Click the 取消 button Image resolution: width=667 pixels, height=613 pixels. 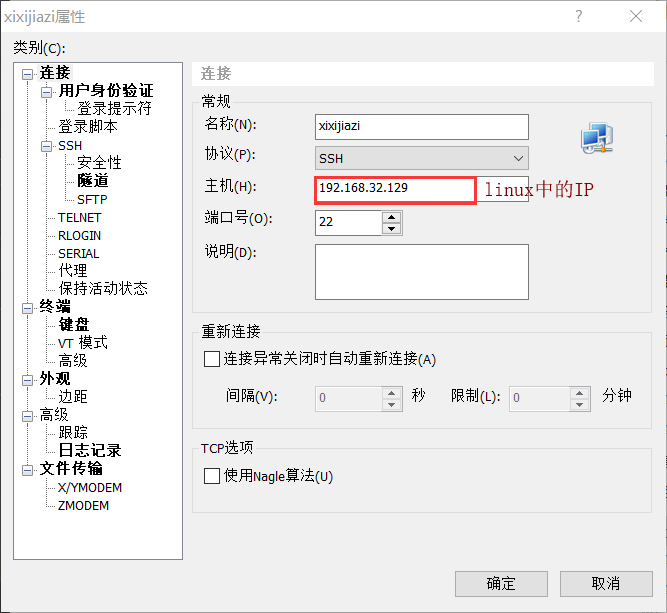[x=606, y=584]
